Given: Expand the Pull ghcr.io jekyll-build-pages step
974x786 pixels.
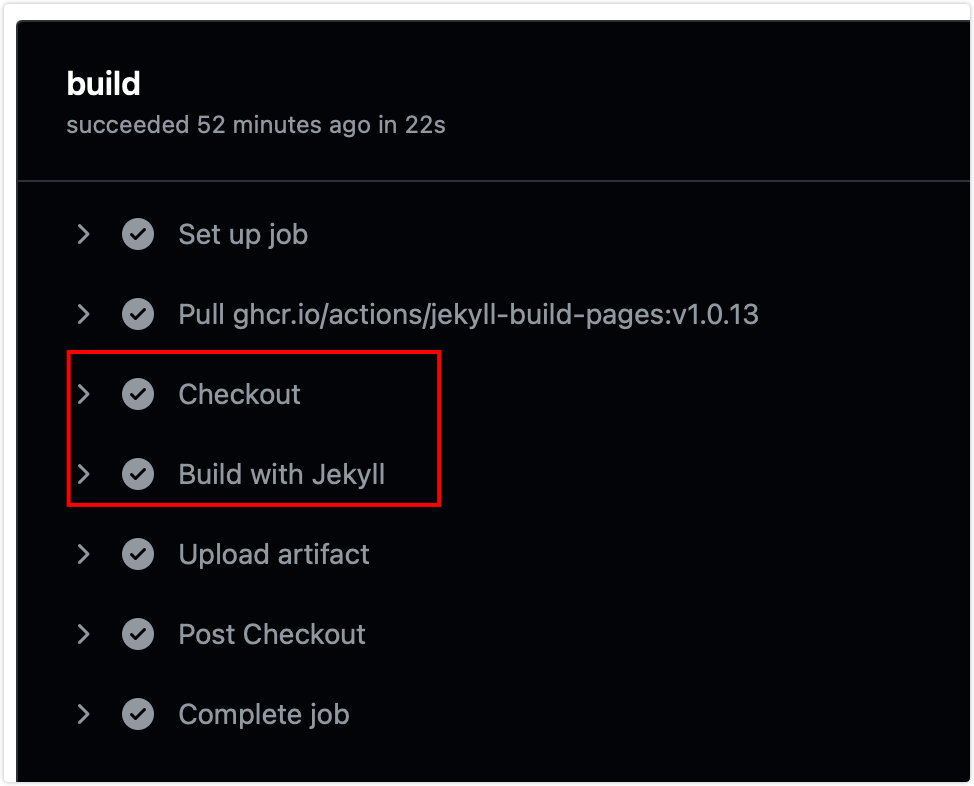Looking at the screenshot, I should click(x=83, y=314).
